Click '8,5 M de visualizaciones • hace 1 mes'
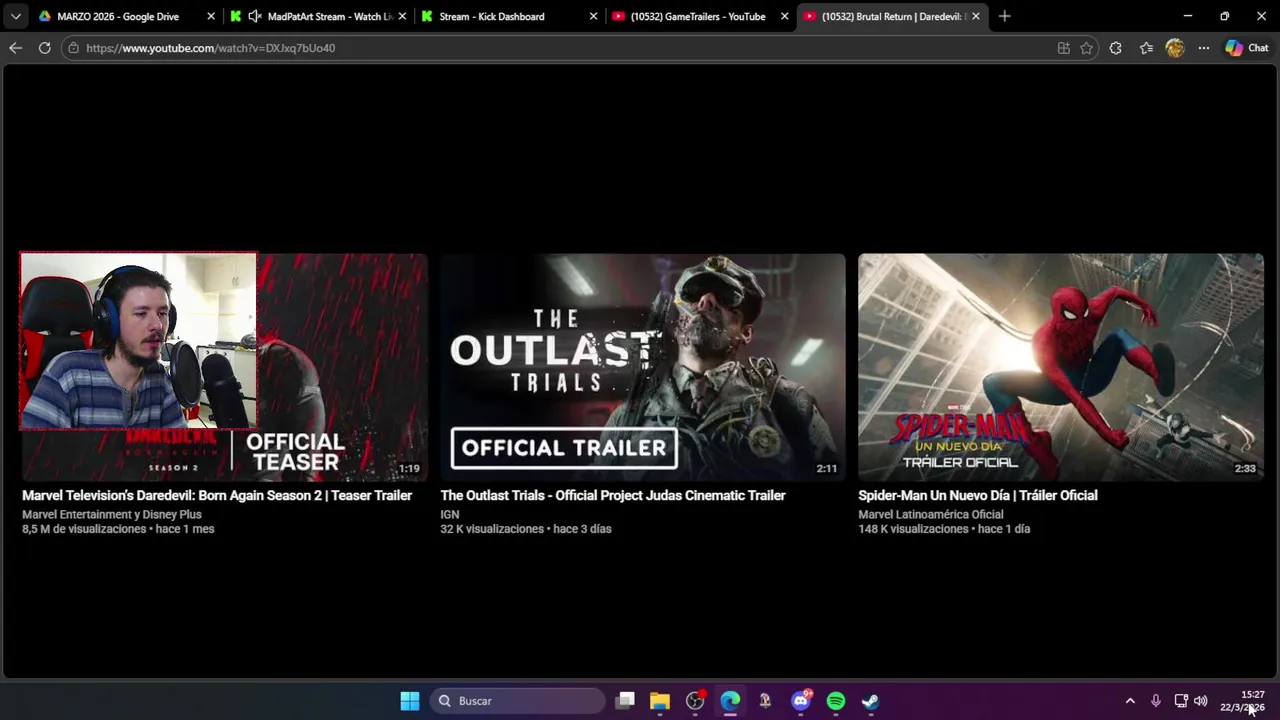 tap(118, 529)
